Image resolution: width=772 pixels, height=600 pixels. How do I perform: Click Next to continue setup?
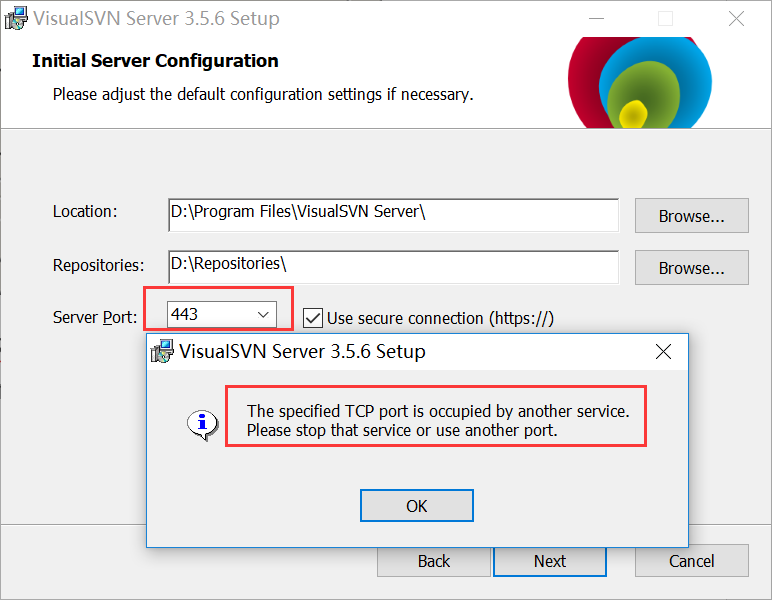pyautogui.click(x=550, y=561)
